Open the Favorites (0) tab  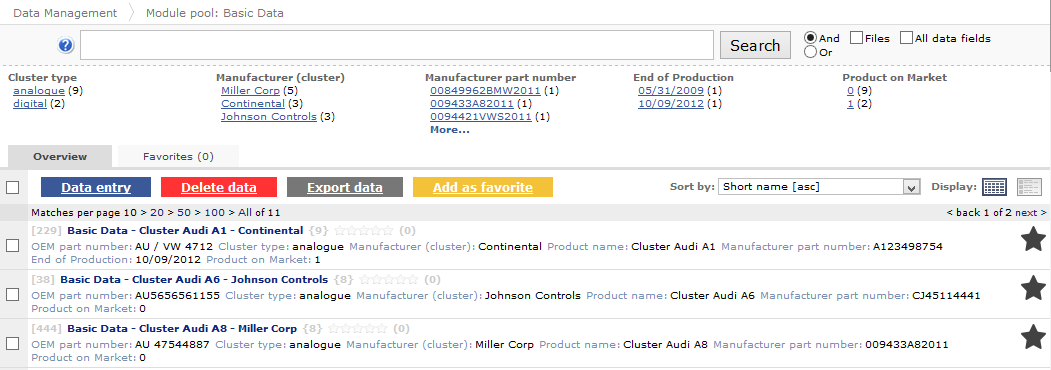coord(178,156)
